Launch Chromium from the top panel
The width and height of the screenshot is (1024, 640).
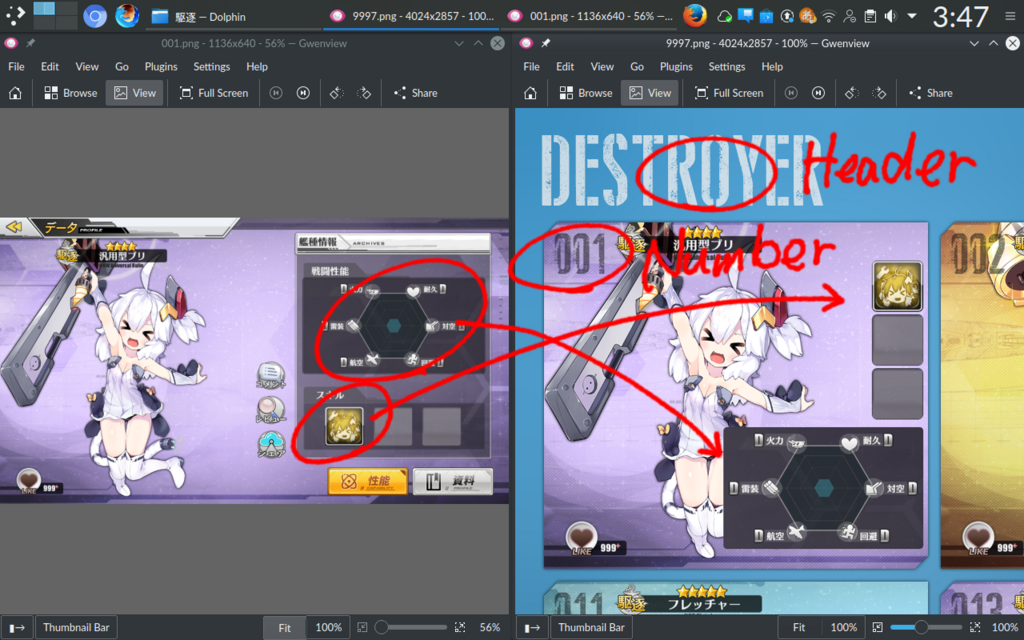95,16
